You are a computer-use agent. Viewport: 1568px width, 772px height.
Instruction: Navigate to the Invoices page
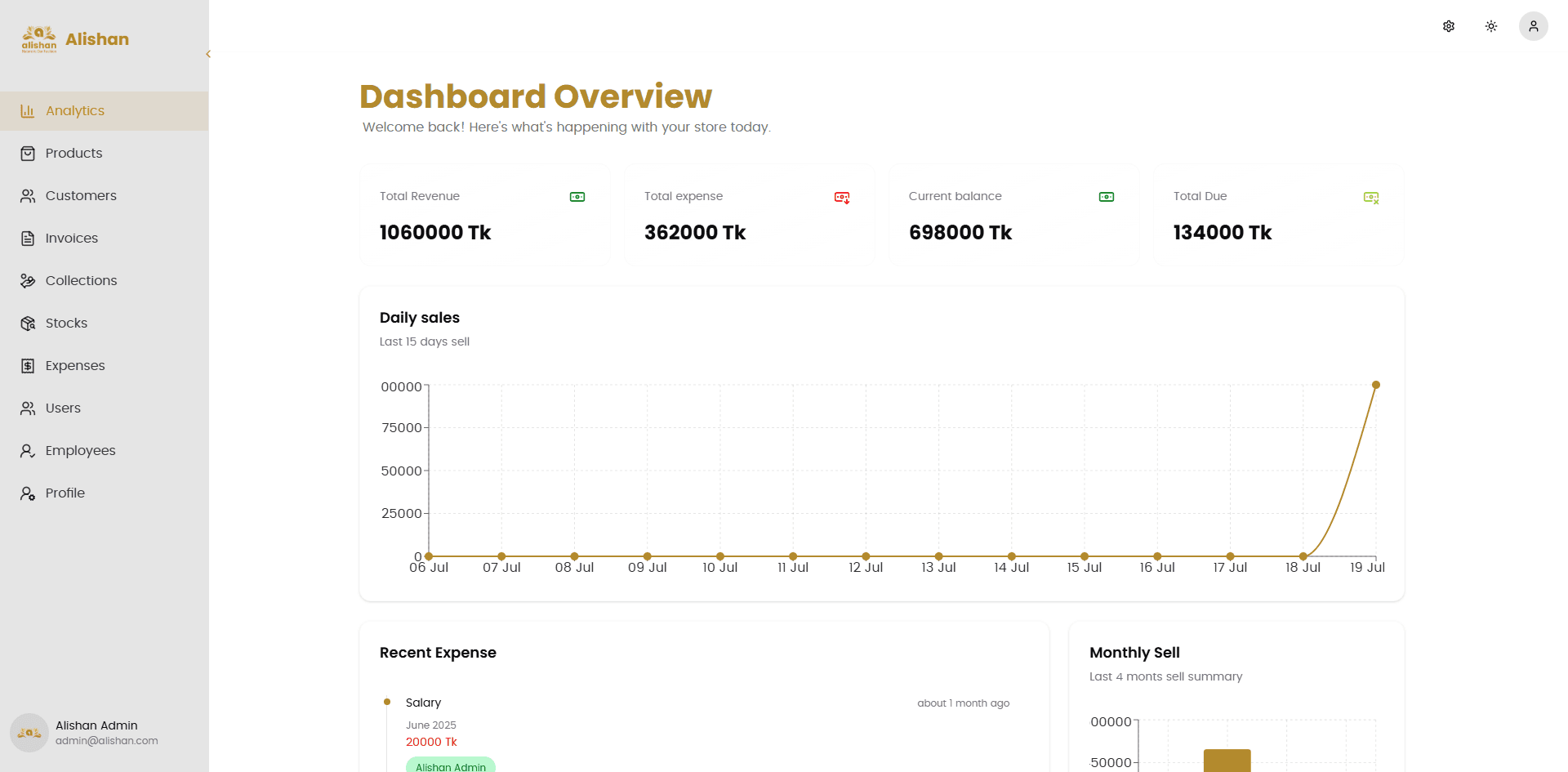(105, 239)
